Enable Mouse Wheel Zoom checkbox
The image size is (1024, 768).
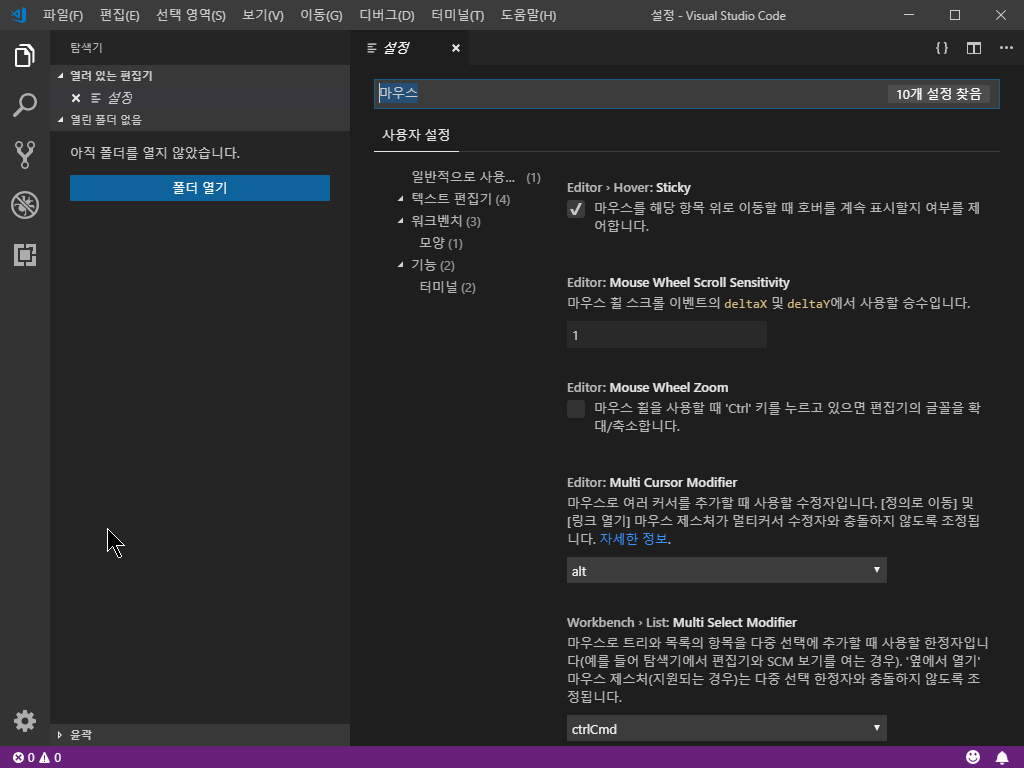click(576, 409)
